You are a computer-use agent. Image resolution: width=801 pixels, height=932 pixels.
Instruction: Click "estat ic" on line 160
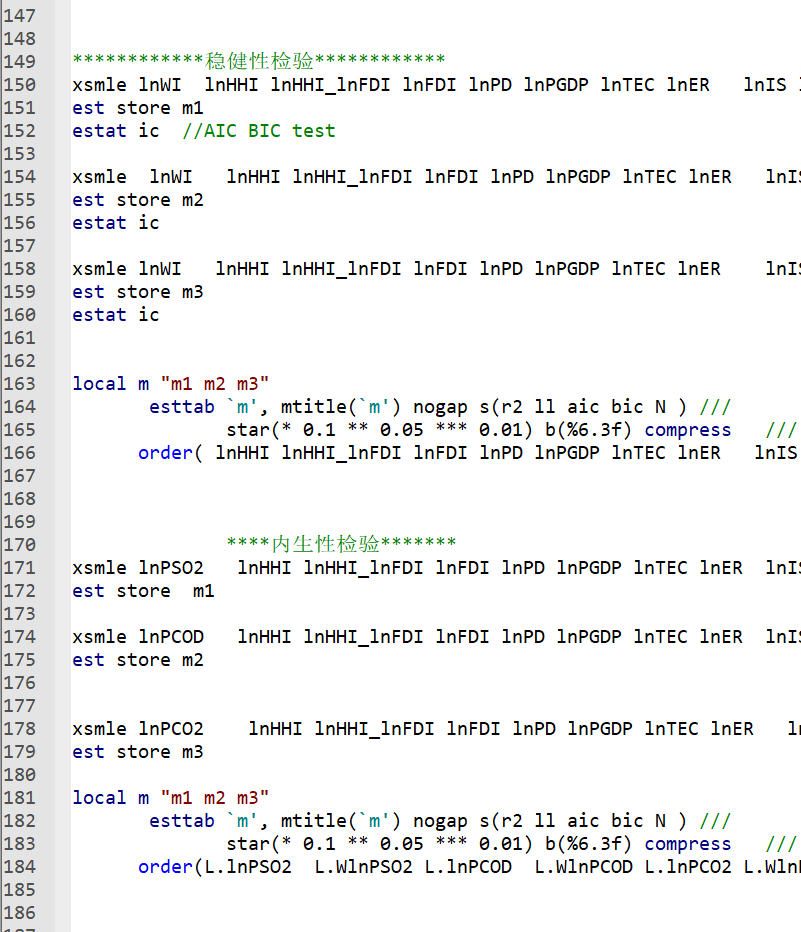116,315
